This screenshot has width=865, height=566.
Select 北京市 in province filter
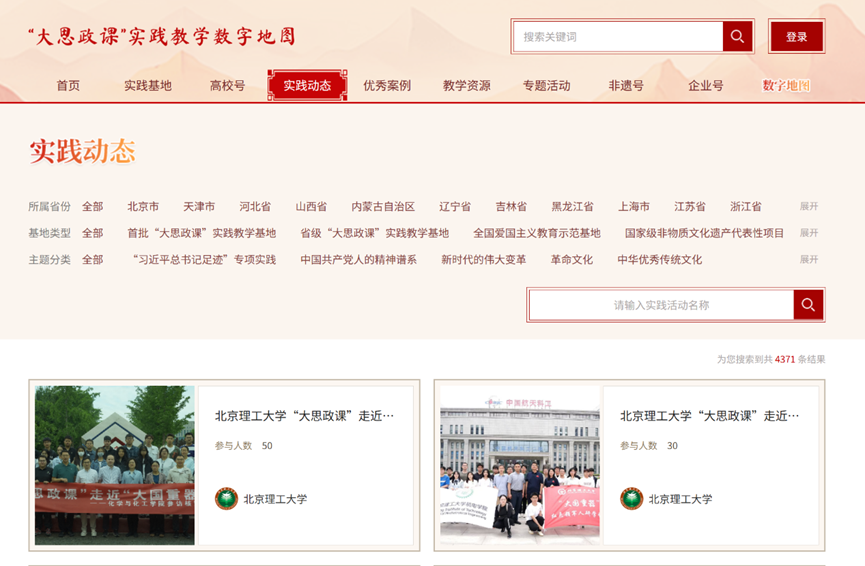point(143,207)
